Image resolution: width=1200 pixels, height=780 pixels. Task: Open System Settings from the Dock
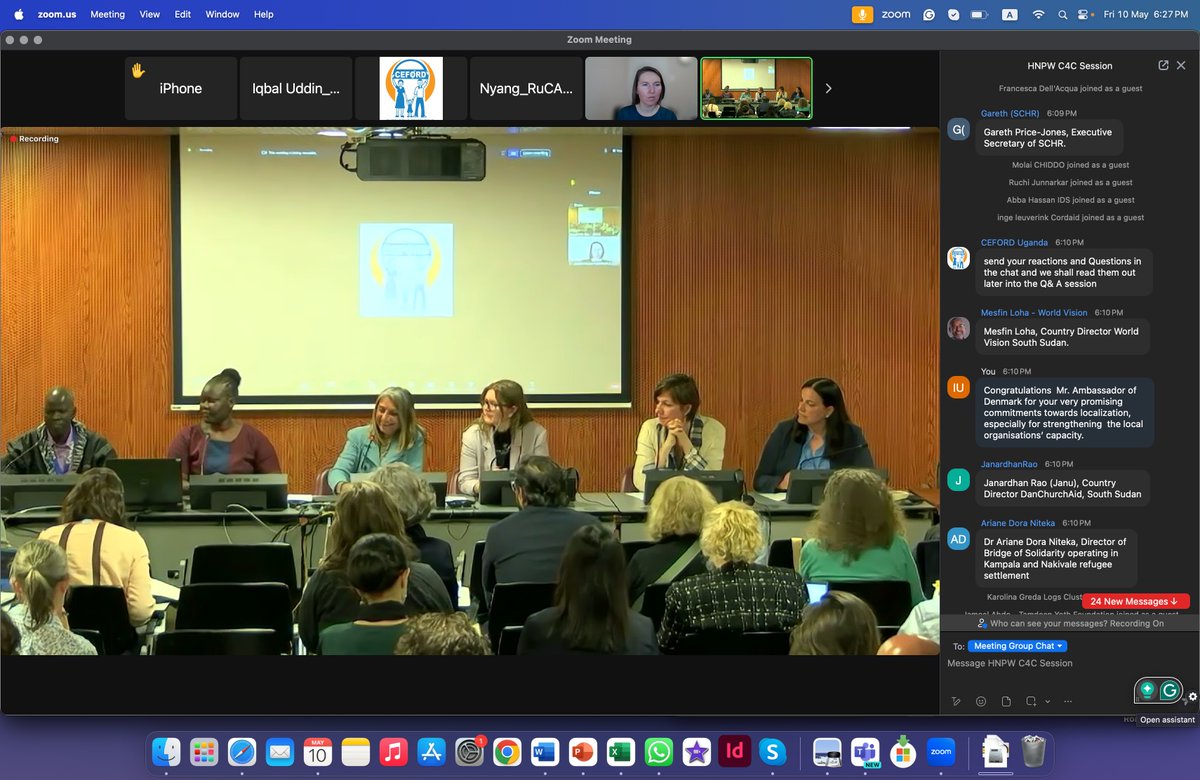(x=469, y=751)
